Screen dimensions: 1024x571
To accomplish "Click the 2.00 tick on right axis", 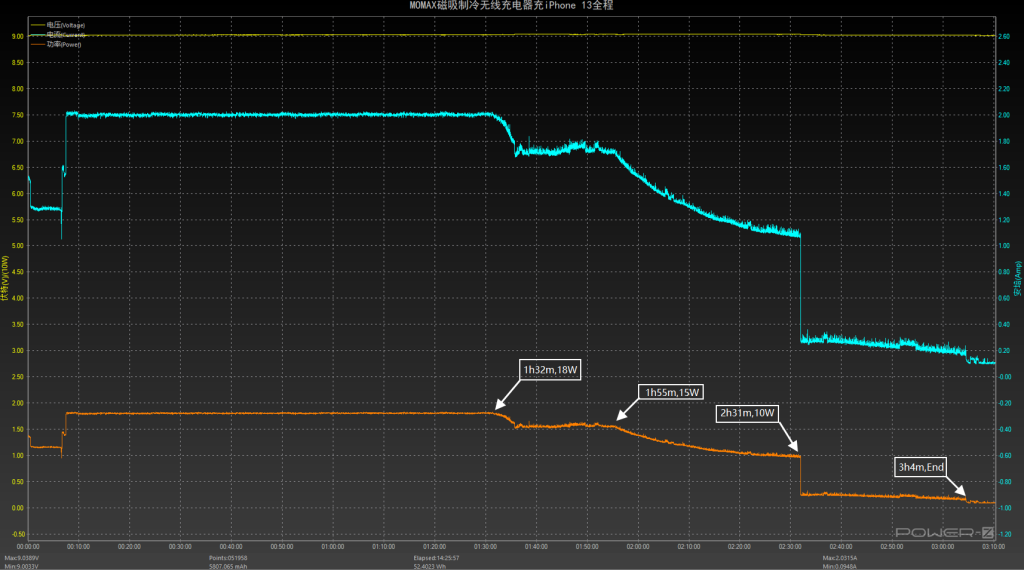I will coord(1004,115).
